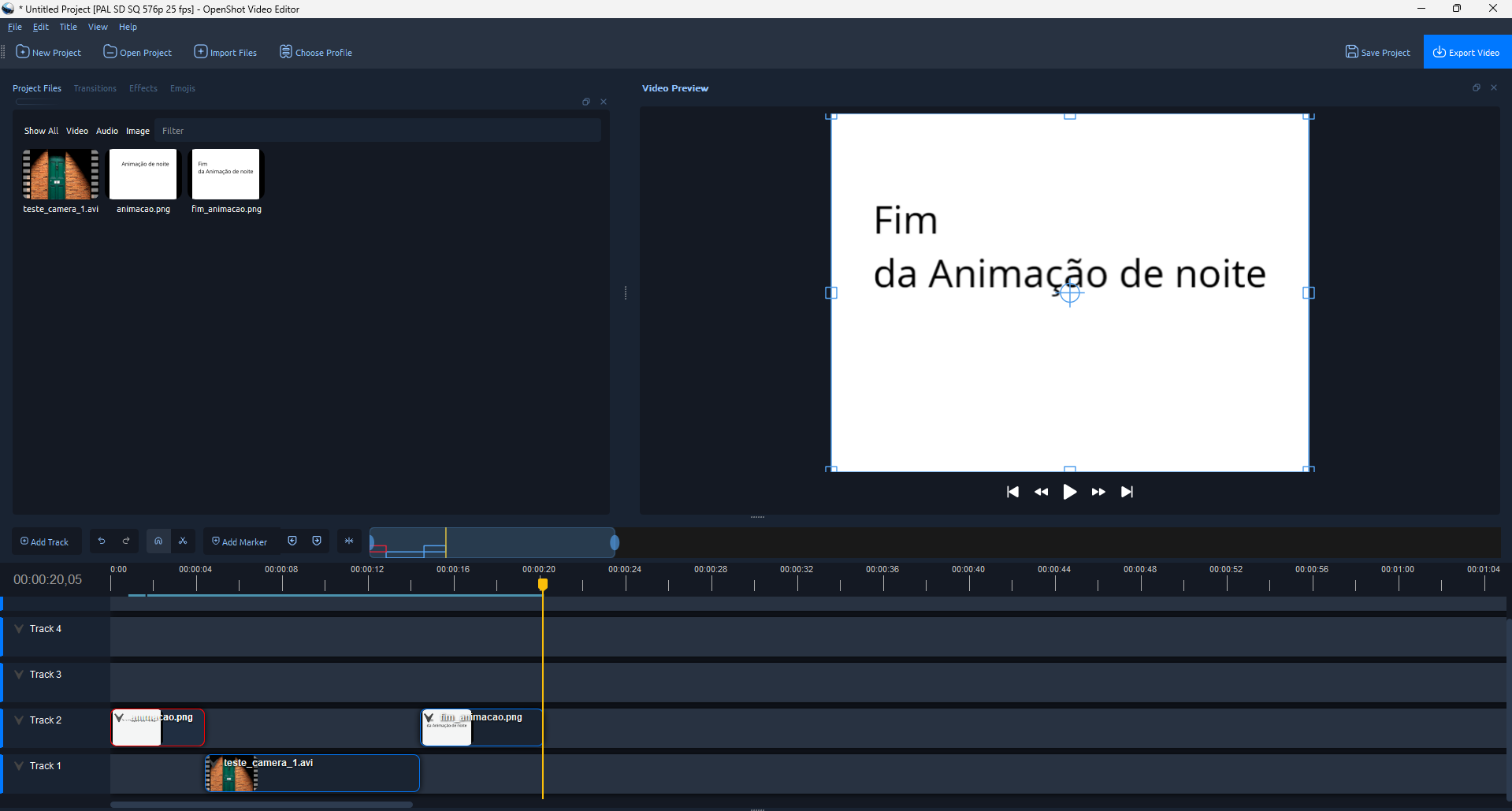Viewport: 1512px width, 811px height.
Task: Float the Project Files panel
Action: pos(586,102)
